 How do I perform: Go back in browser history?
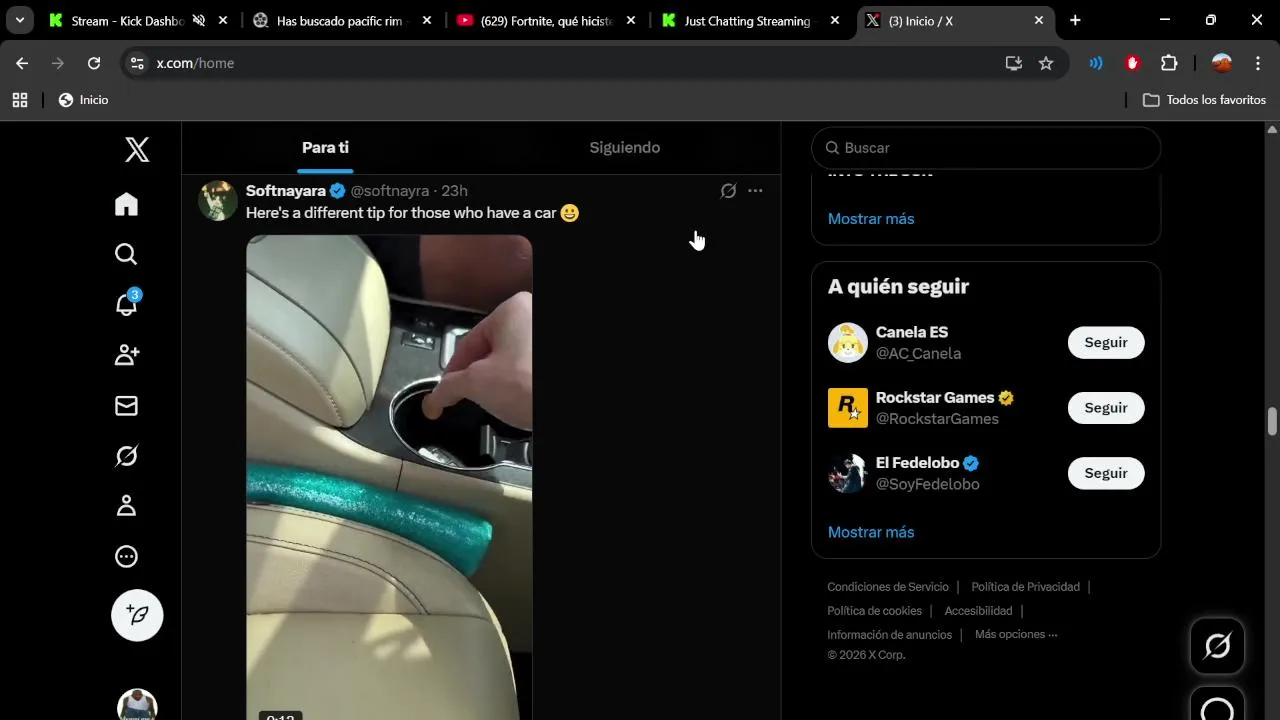(22, 63)
